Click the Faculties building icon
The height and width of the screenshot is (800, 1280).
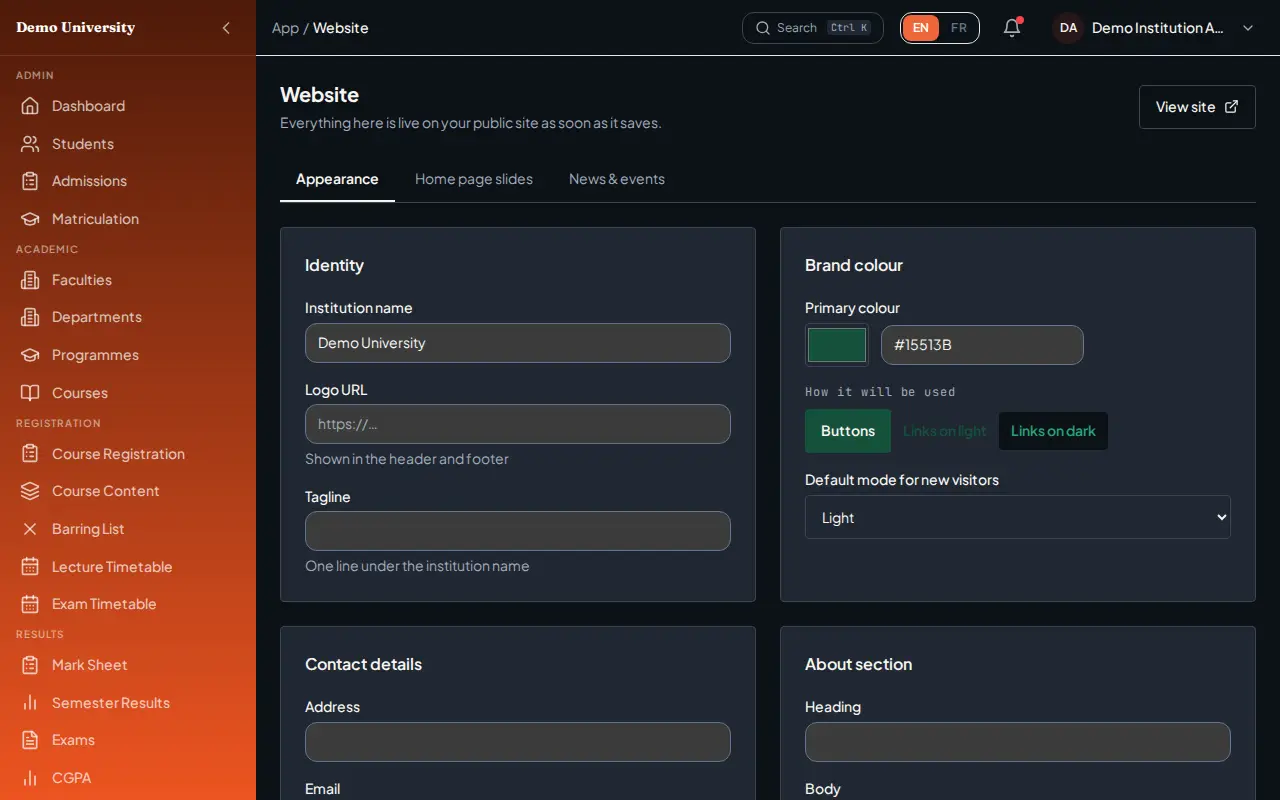[x=30, y=280]
